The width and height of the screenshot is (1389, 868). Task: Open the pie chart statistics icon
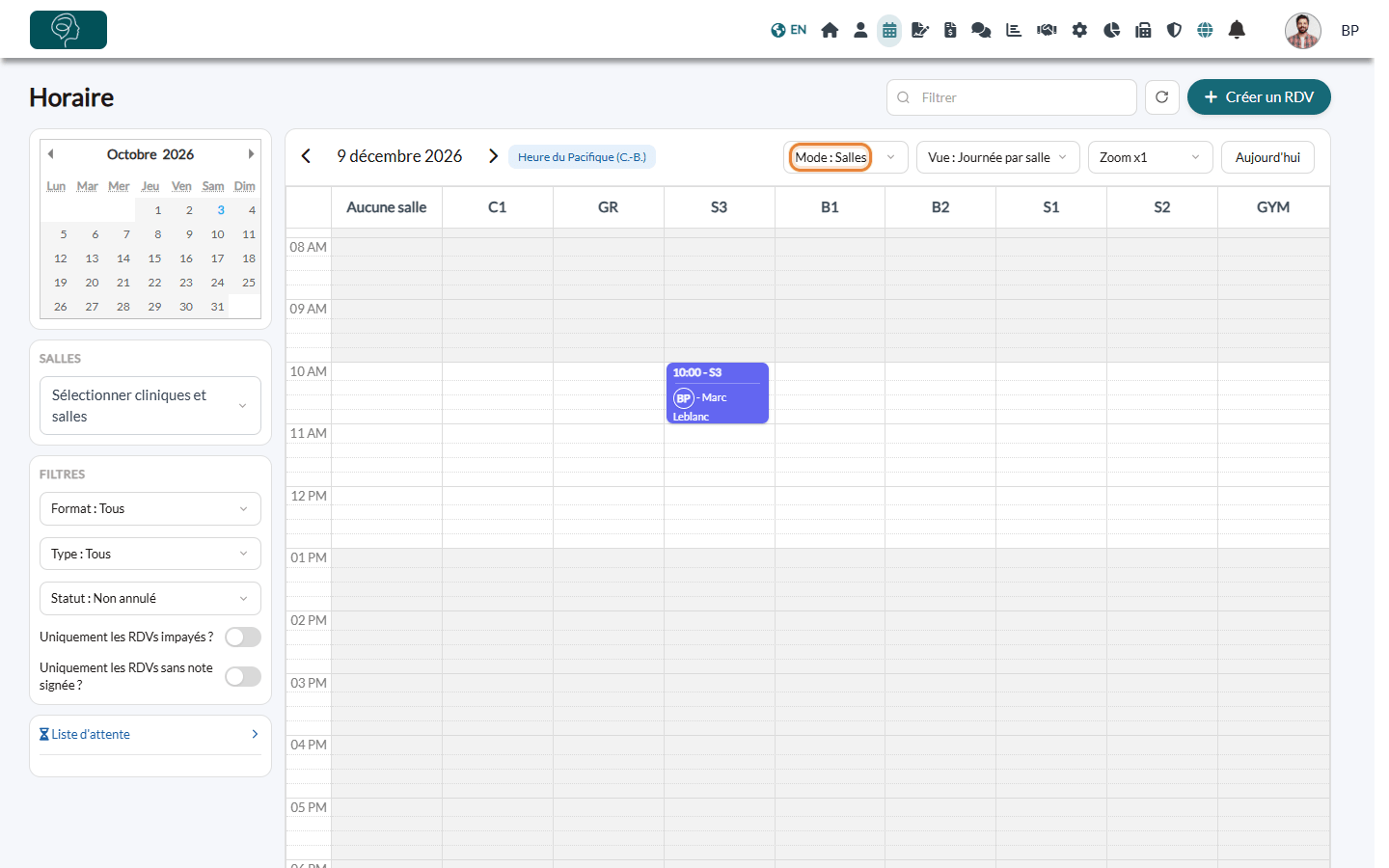tap(1111, 30)
